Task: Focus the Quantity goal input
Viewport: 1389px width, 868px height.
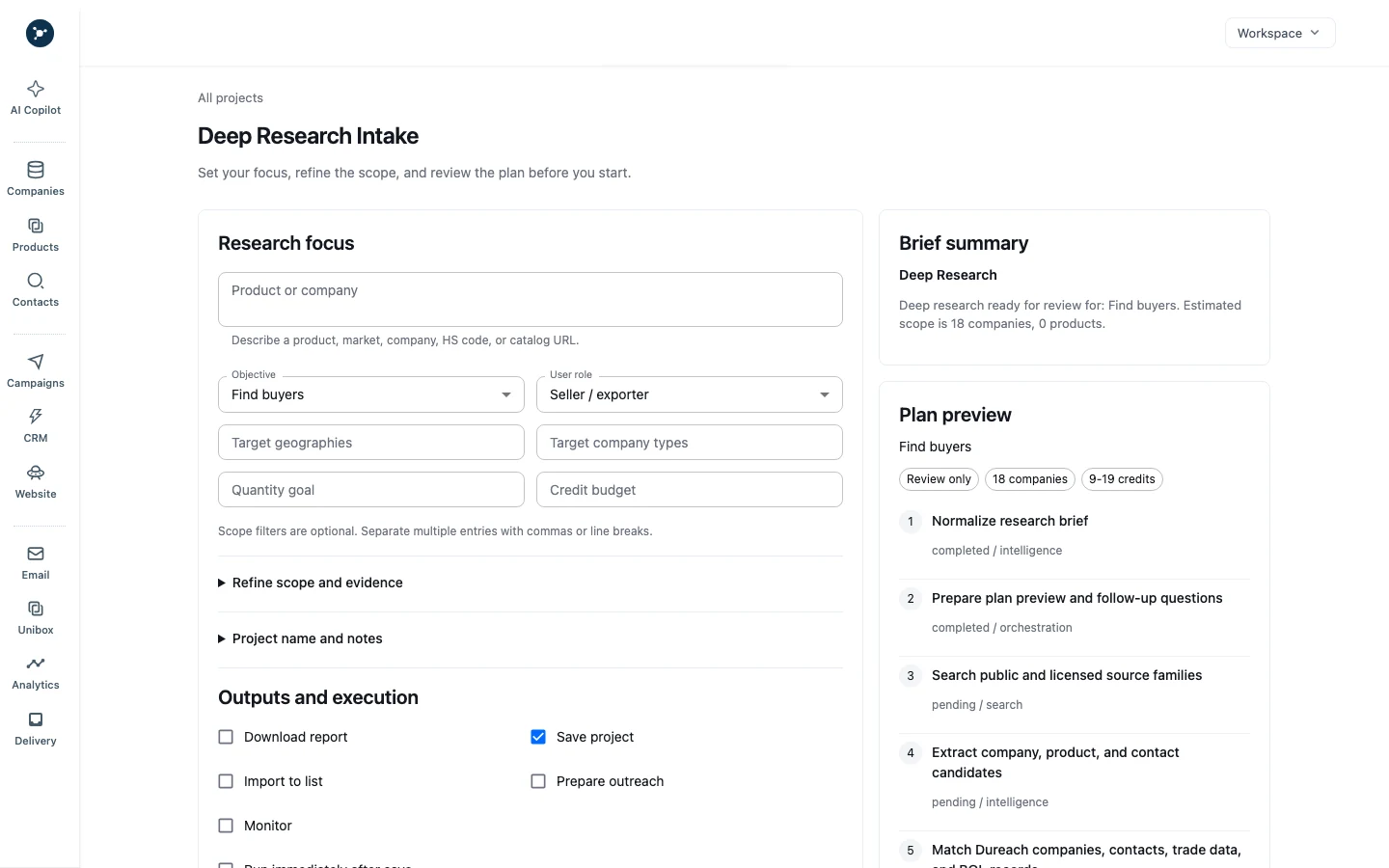Action: tap(371, 490)
